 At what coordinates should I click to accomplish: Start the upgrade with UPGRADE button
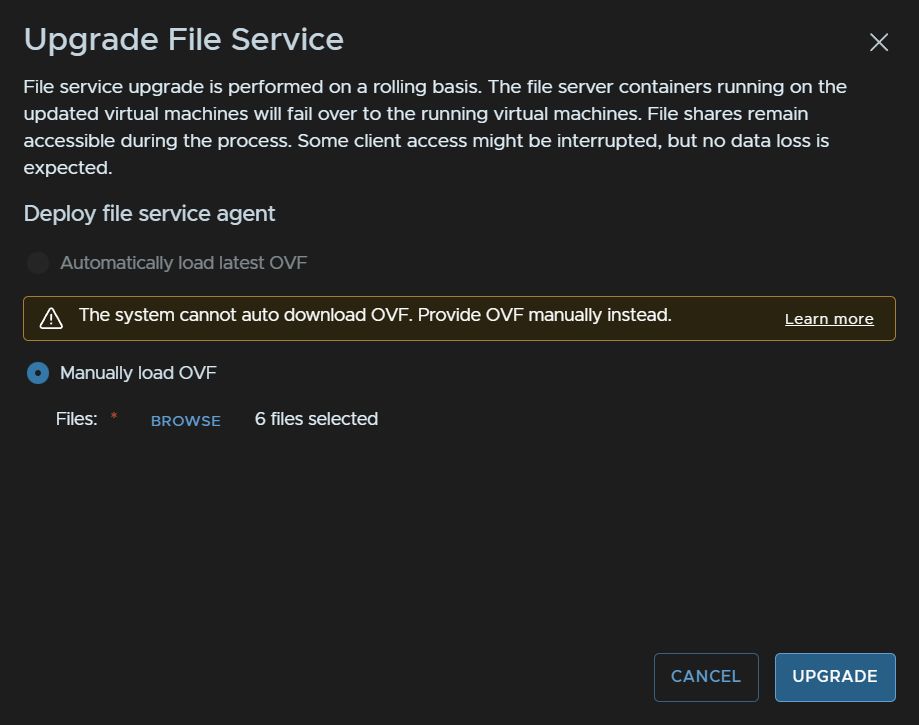[x=835, y=677]
